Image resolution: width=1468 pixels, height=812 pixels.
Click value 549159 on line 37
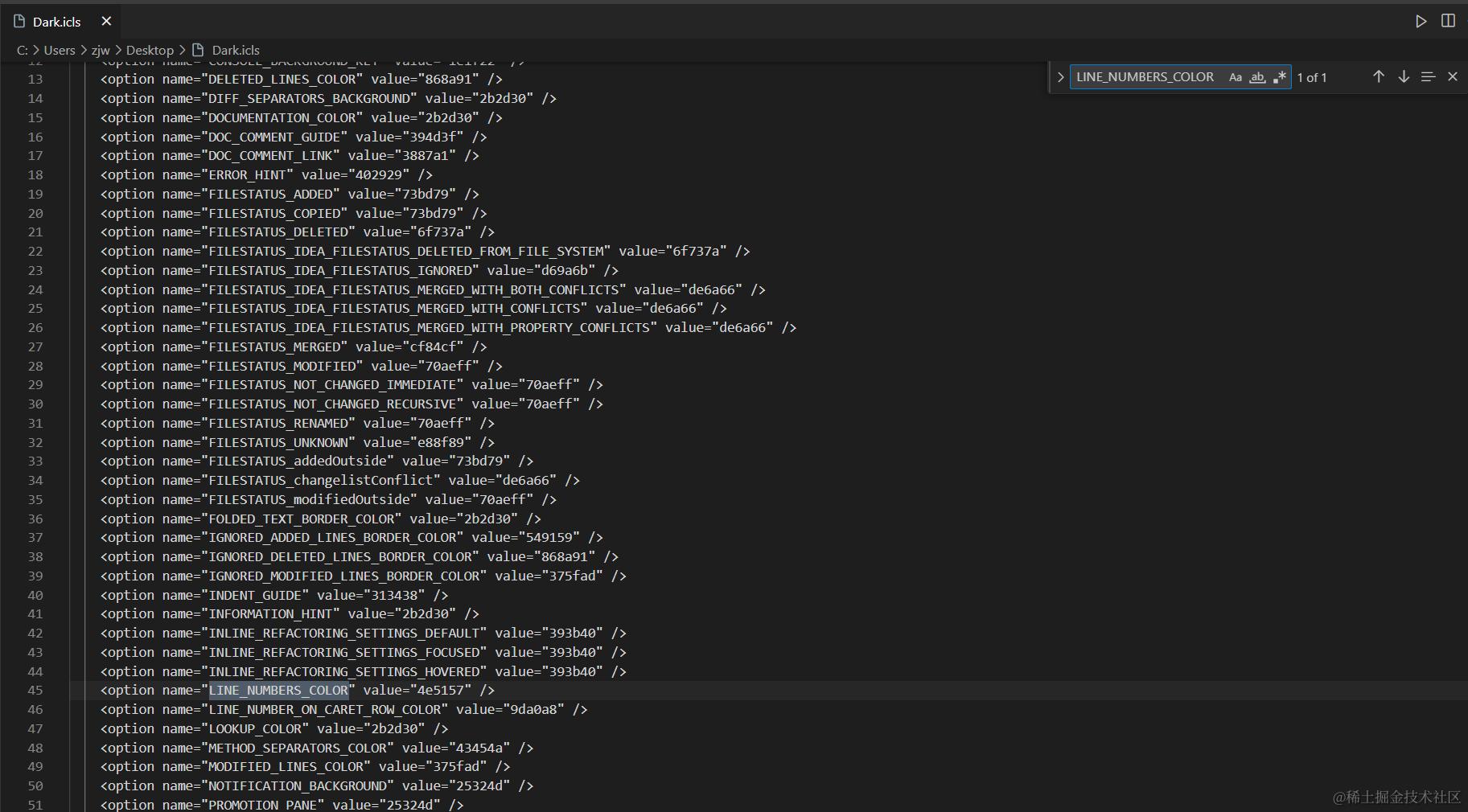tap(549, 537)
